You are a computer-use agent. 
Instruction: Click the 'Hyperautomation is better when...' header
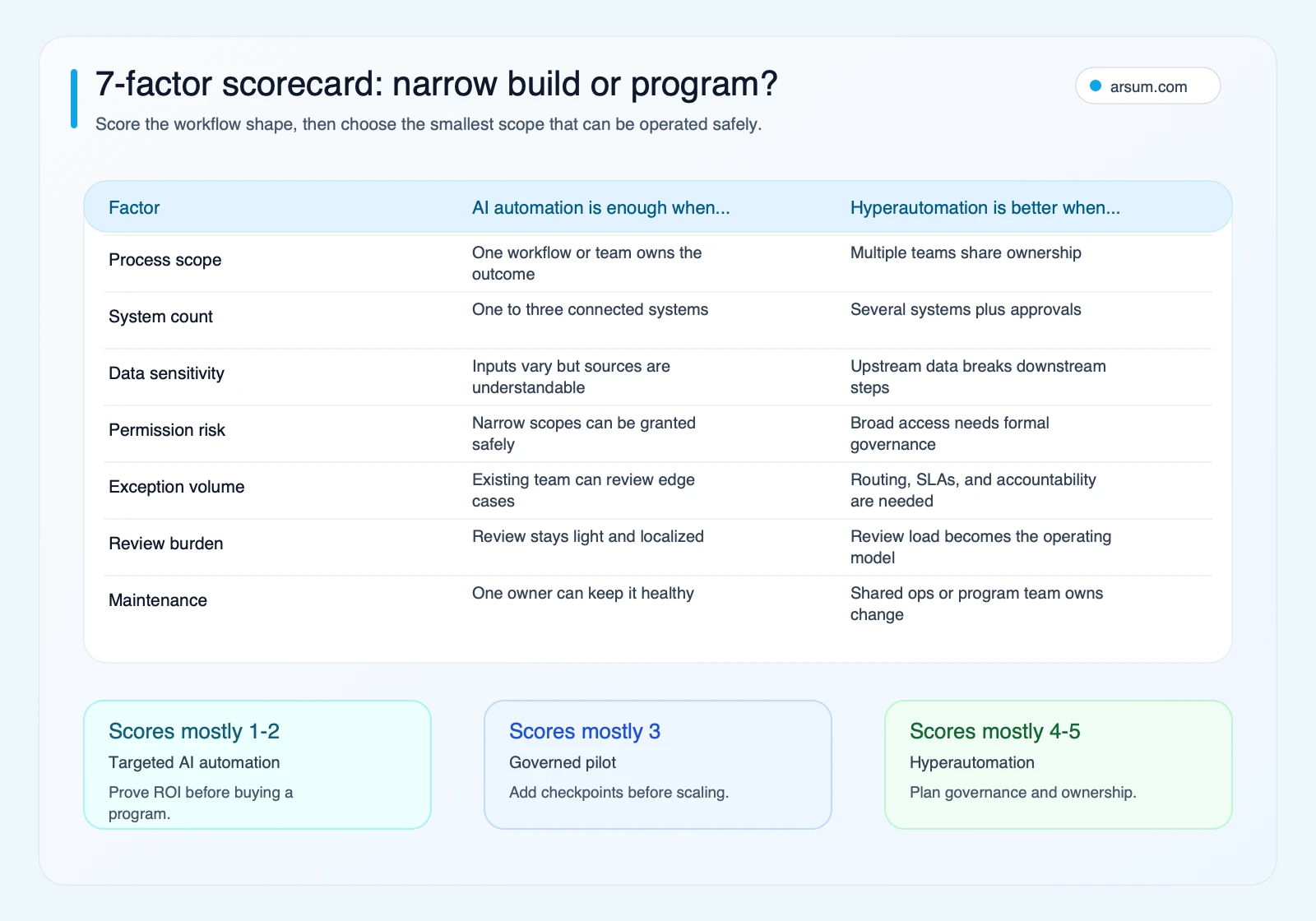coord(985,208)
